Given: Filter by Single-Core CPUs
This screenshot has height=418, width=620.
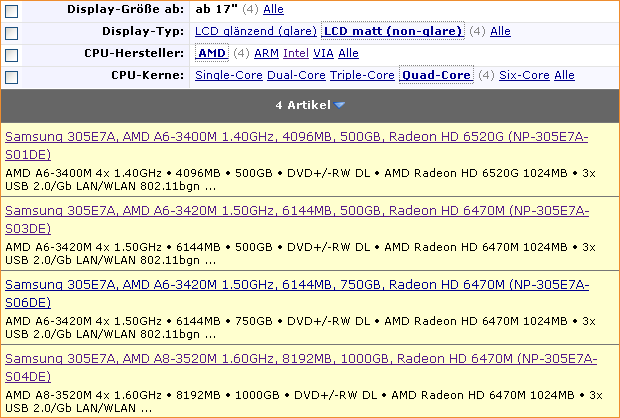Looking at the screenshot, I should pyautogui.click(x=229, y=75).
